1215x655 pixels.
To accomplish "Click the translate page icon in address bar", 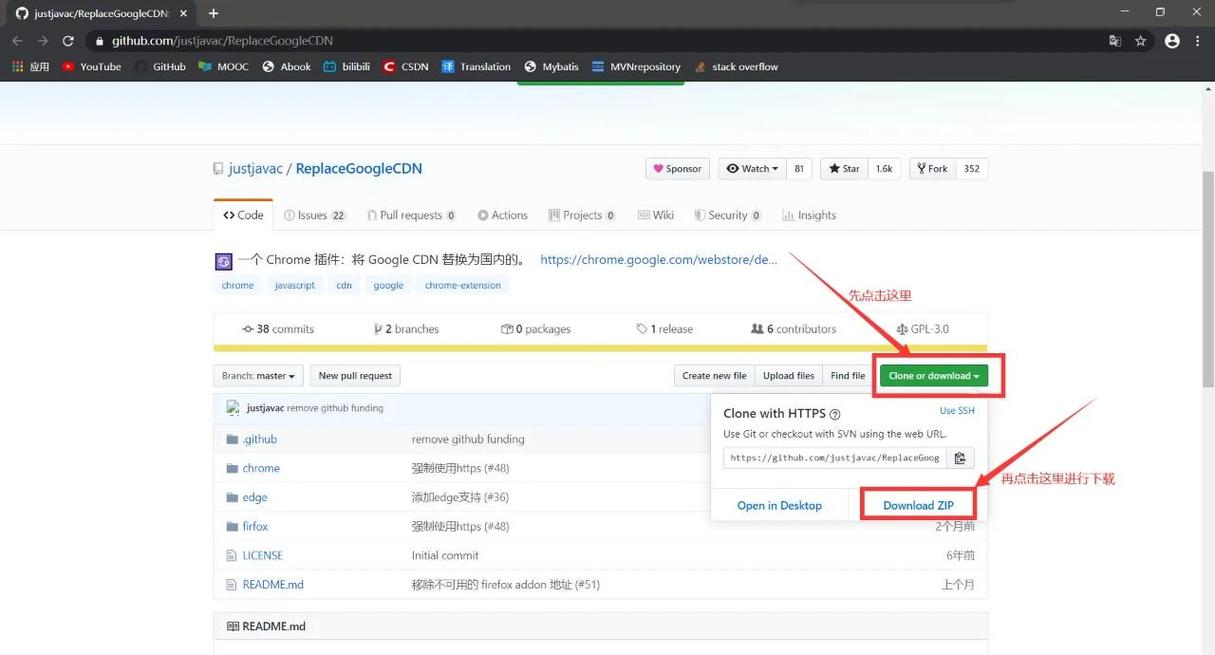I will 1115,41.
